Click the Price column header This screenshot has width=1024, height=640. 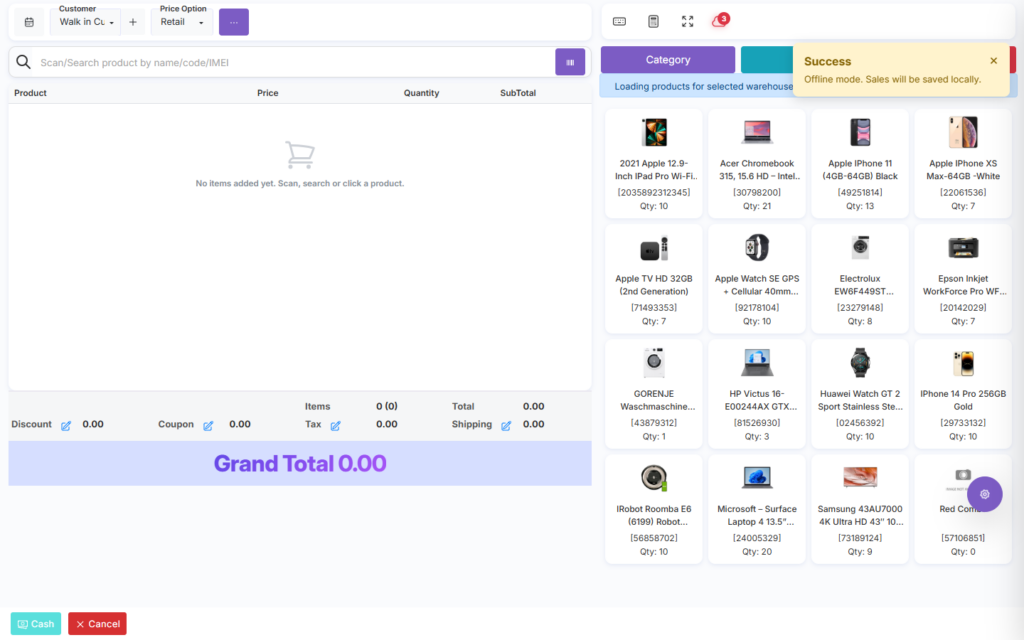pyautogui.click(x=268, y=93)
